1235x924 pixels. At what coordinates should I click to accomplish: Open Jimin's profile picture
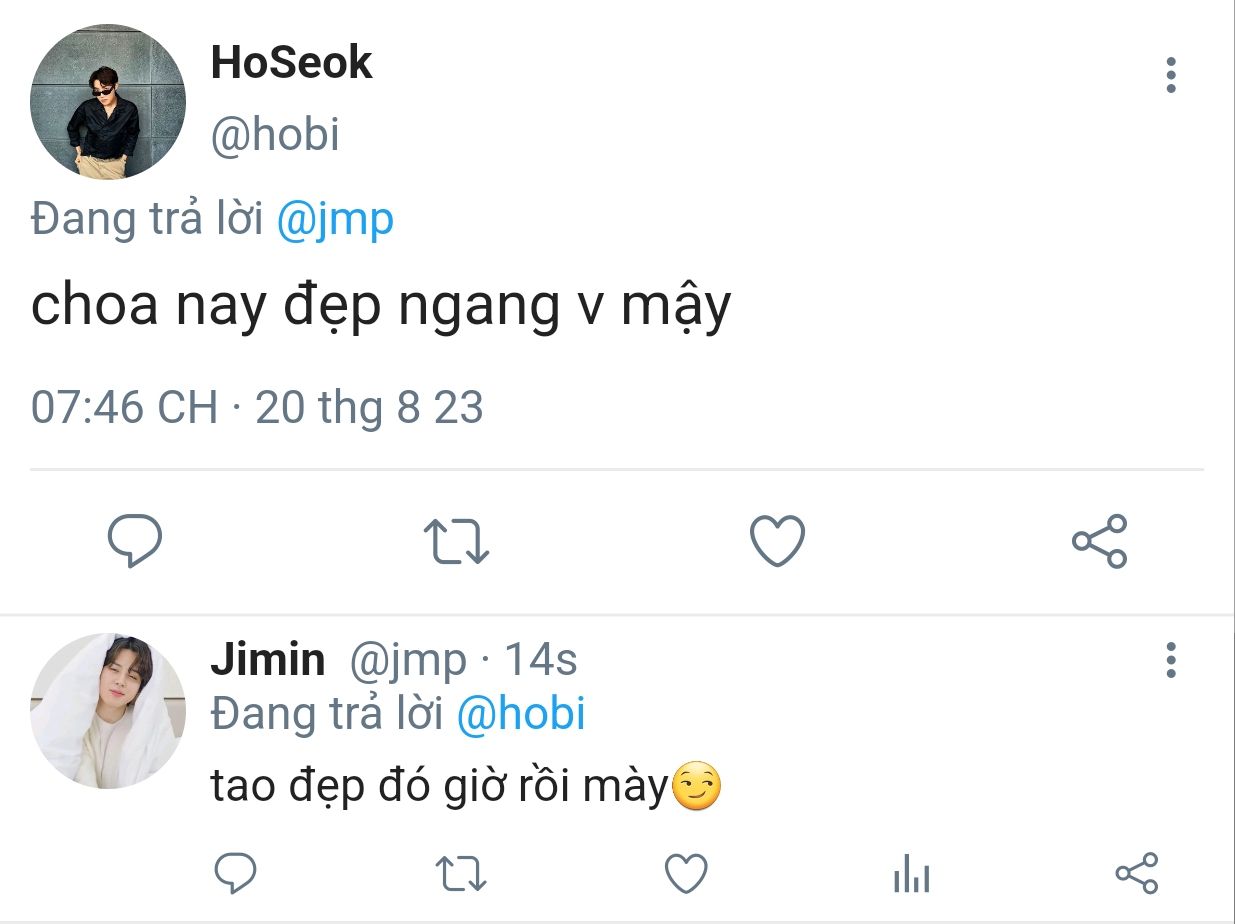[108, 711]
